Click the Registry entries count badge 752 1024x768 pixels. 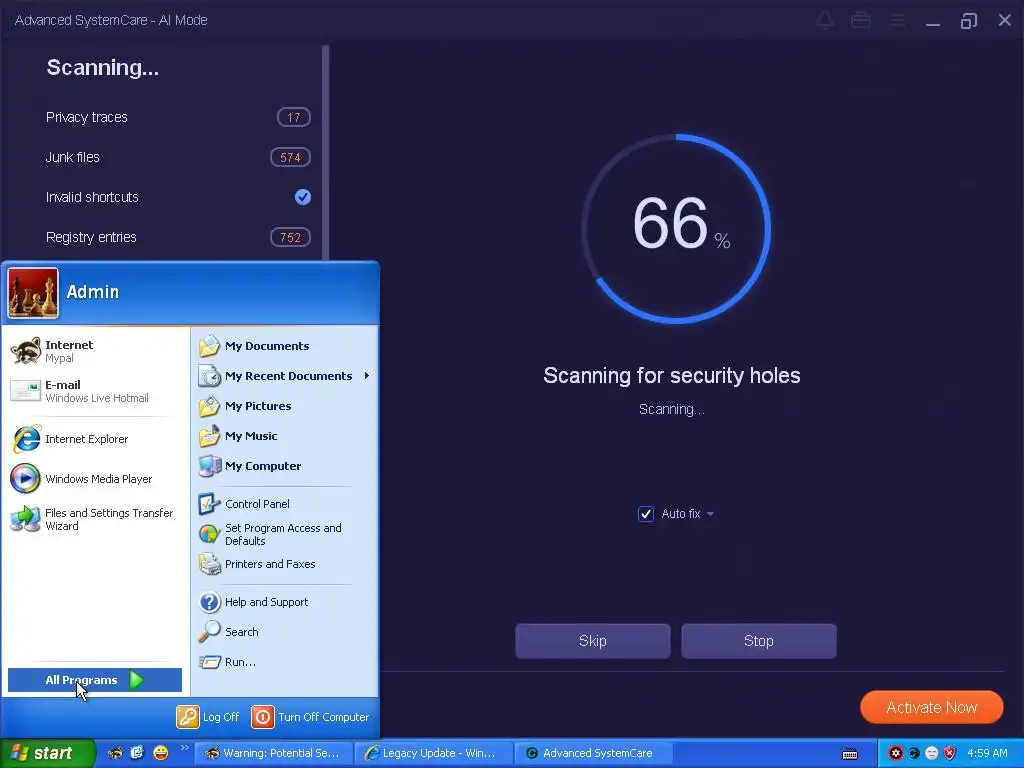click(290, 237)
